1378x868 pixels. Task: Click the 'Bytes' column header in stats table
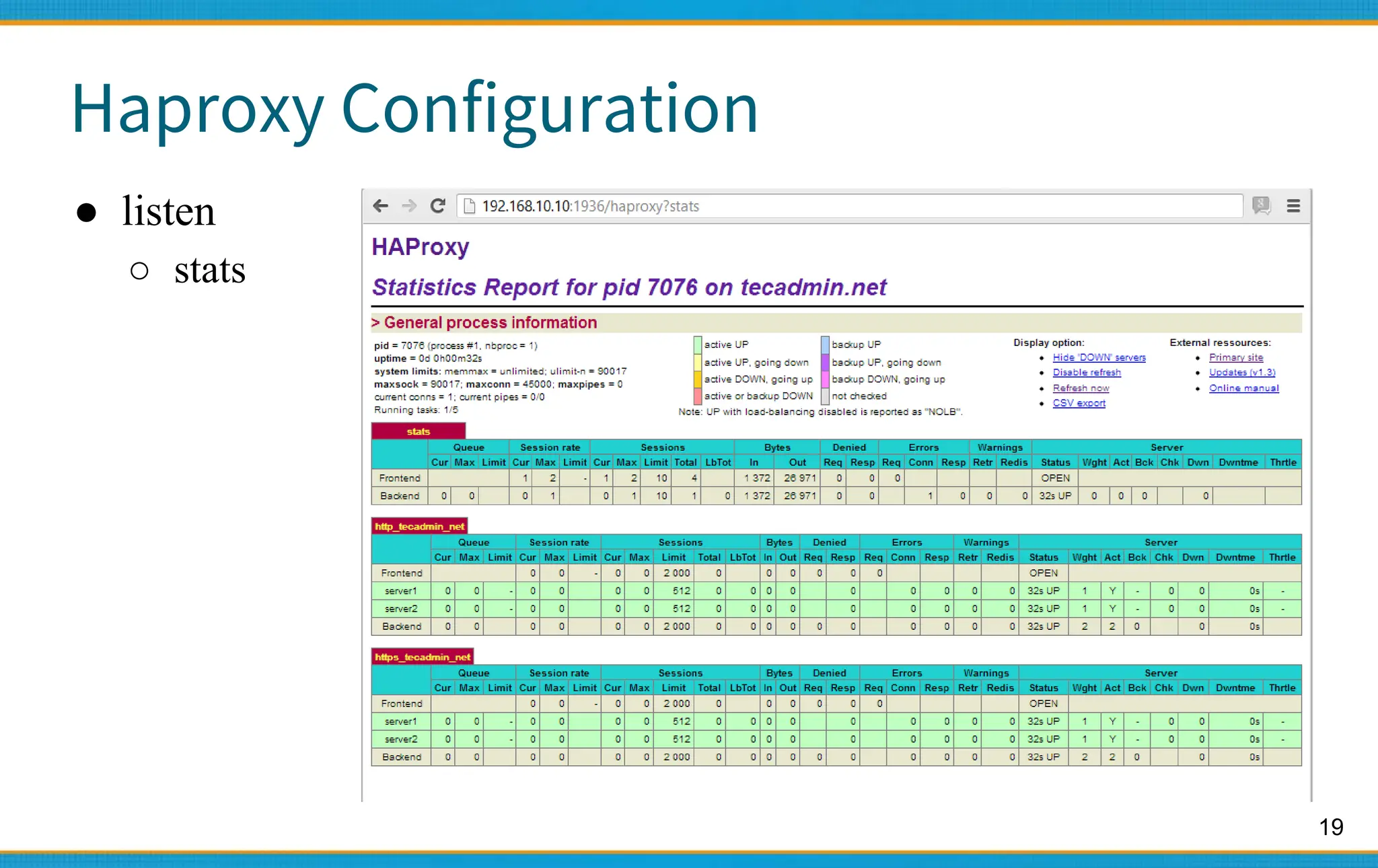point(777,447)
